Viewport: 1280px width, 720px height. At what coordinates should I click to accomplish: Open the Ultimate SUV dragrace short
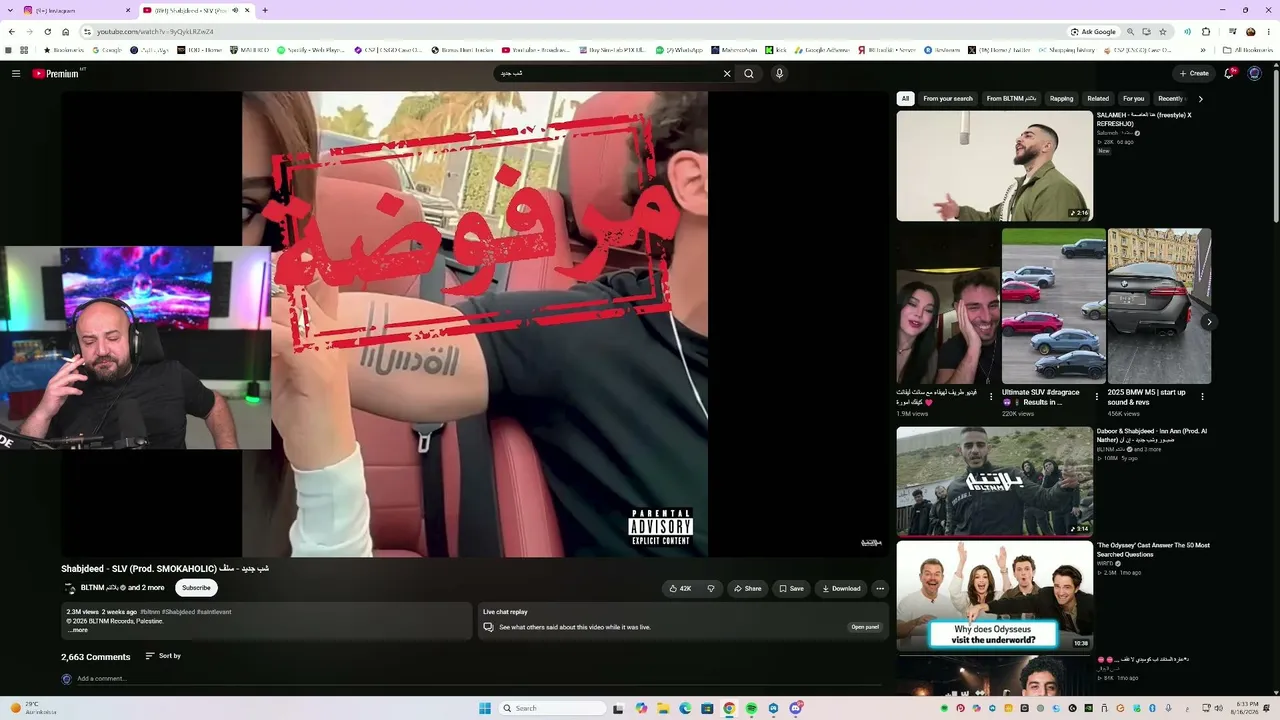1054,306
